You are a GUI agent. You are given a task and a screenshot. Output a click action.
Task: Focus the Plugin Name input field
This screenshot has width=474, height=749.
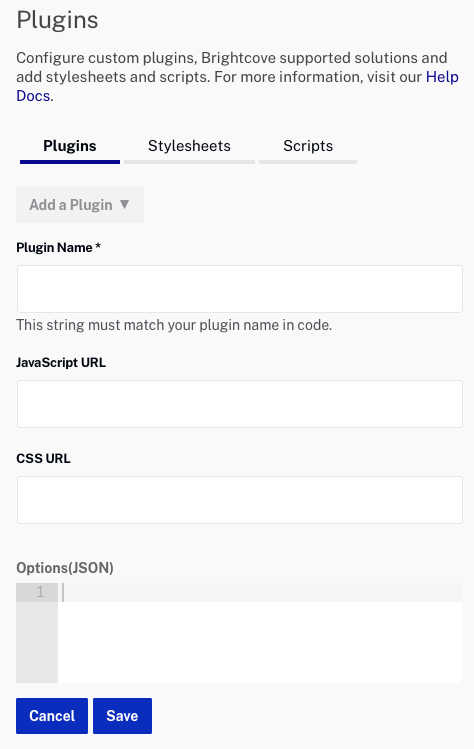[x=240, y=289]
